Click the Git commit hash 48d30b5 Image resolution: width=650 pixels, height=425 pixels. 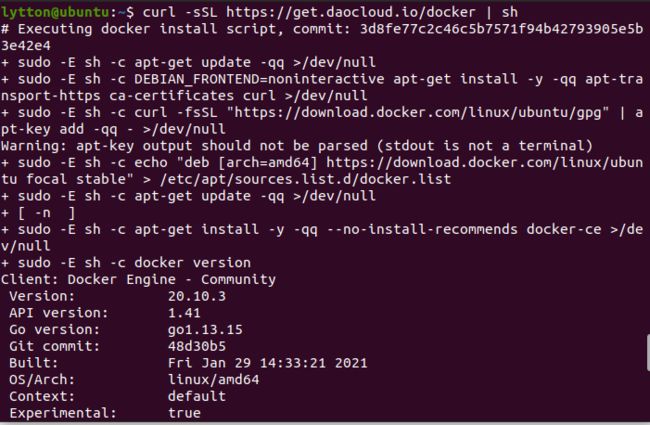tap(197, 346)
